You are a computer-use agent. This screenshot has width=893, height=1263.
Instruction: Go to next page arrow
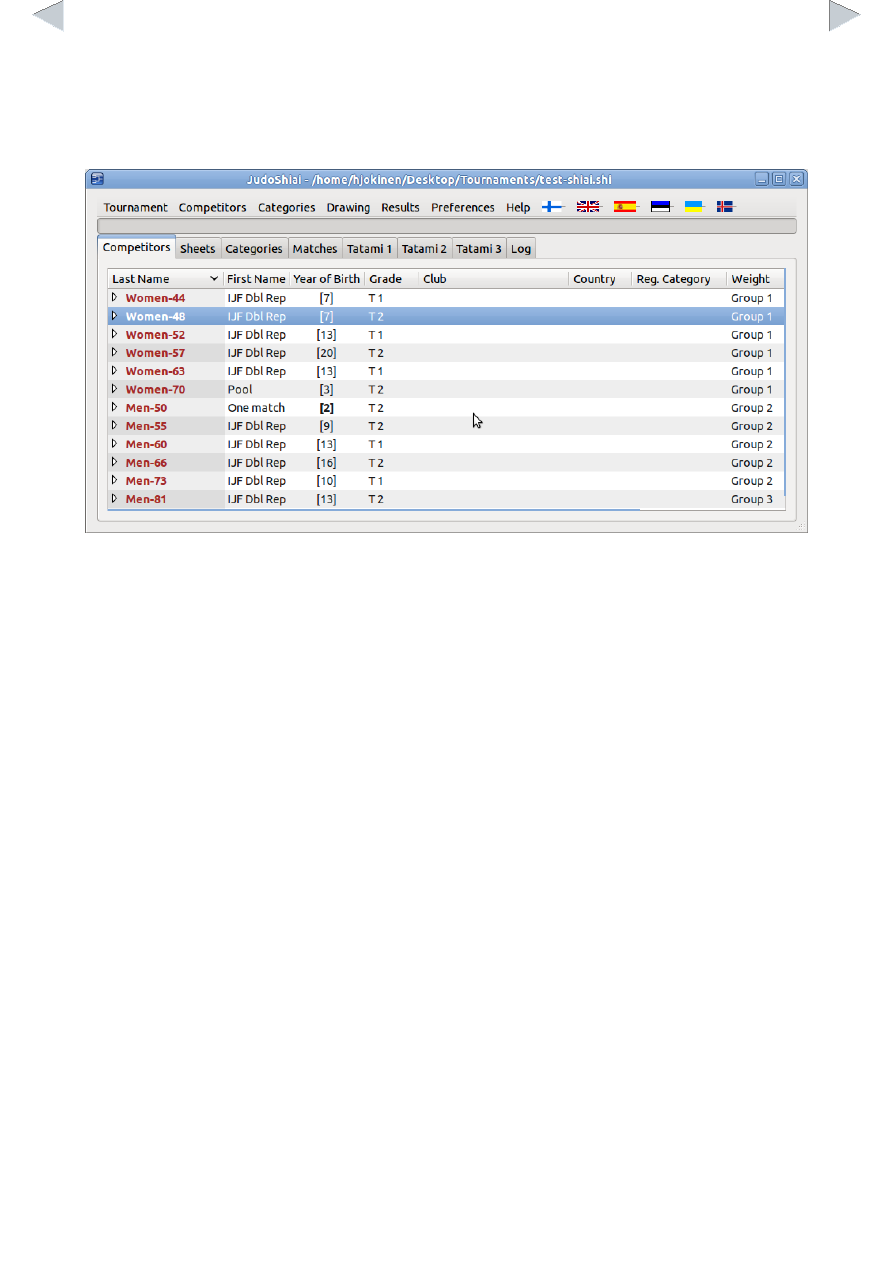pos(845,15)
